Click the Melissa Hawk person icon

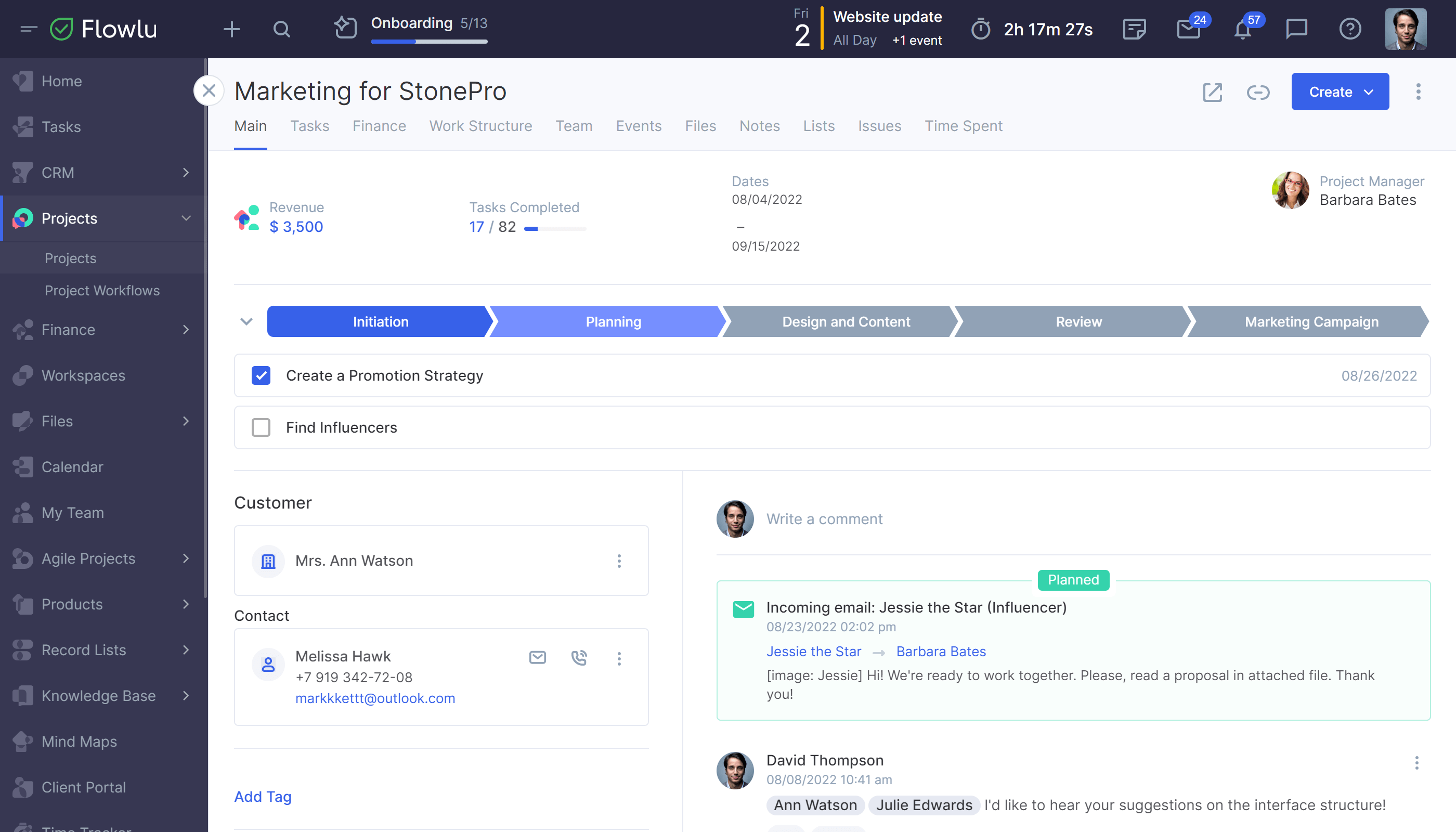[x=268, y=665]
